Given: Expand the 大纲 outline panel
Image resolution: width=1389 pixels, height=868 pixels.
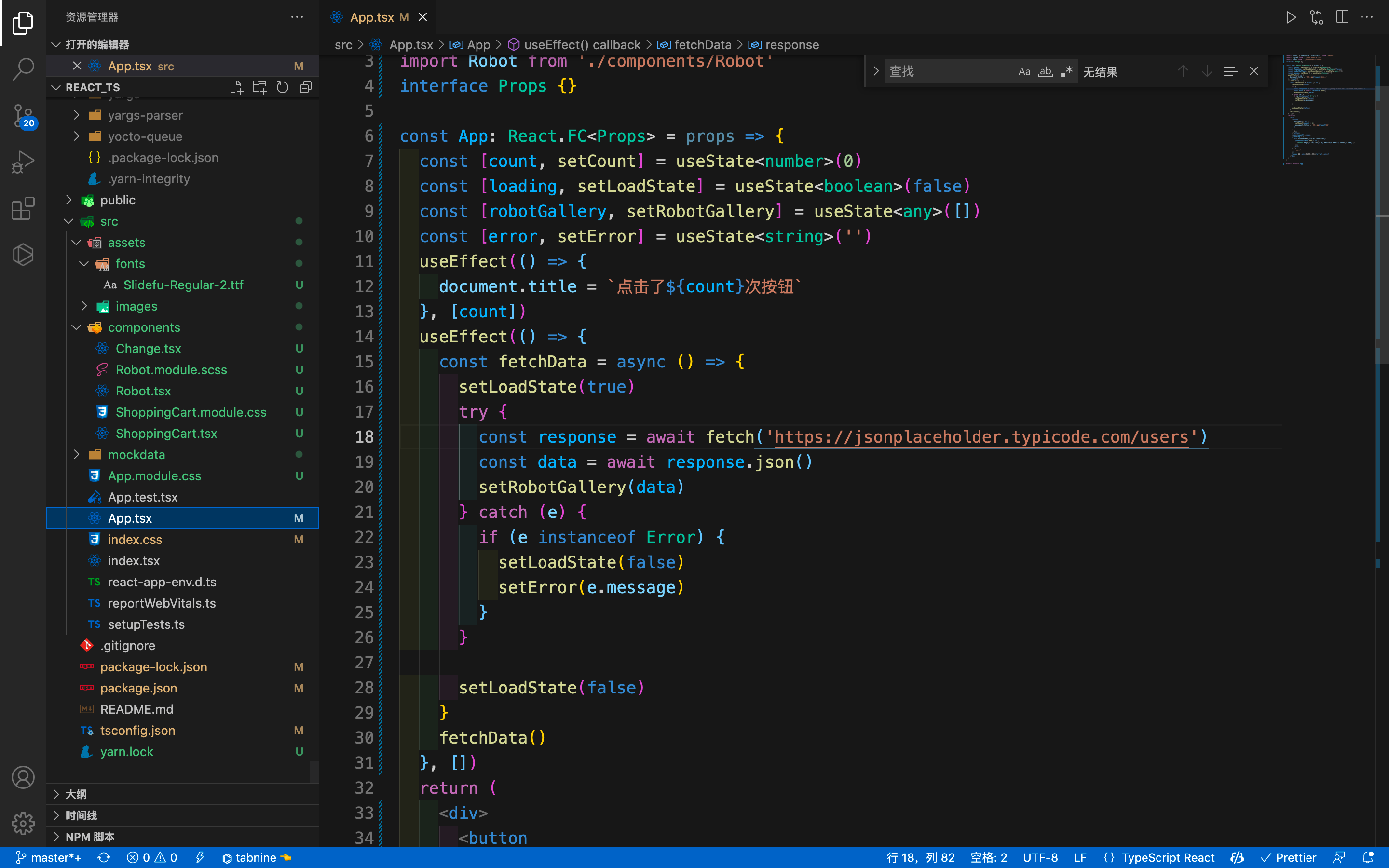Looking at the screenshot, I should (x=56, y=794).
